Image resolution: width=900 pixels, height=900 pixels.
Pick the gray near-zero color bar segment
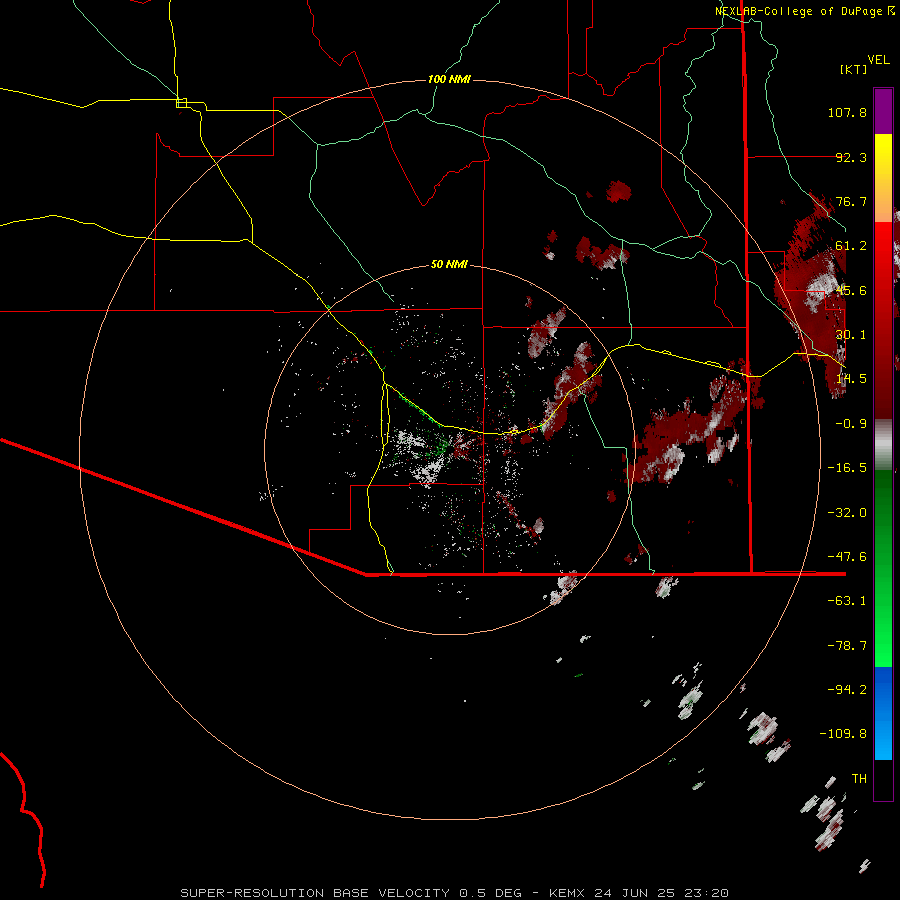pos(883,445)
